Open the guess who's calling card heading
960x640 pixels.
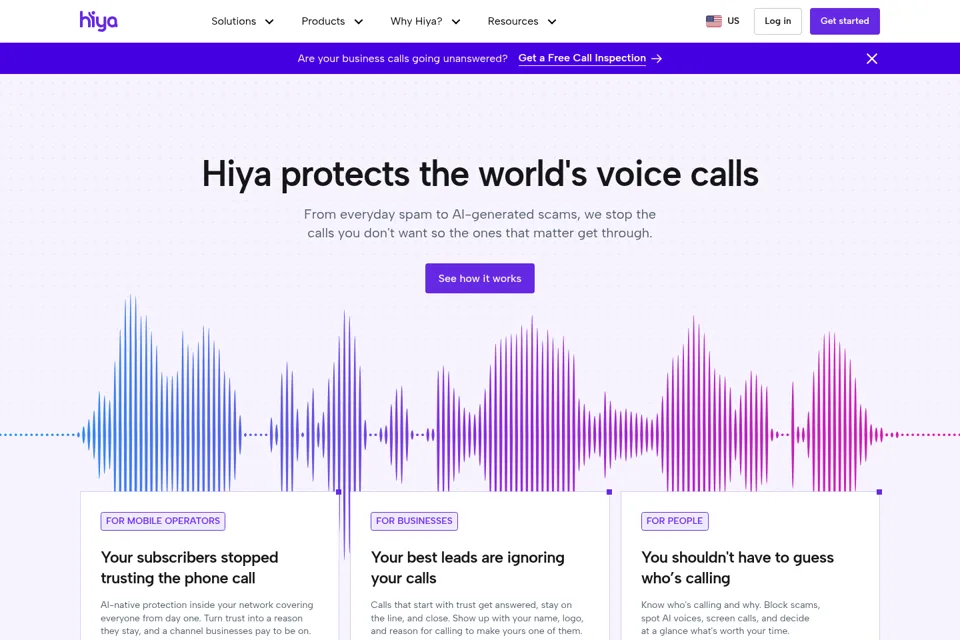[737, 568]
